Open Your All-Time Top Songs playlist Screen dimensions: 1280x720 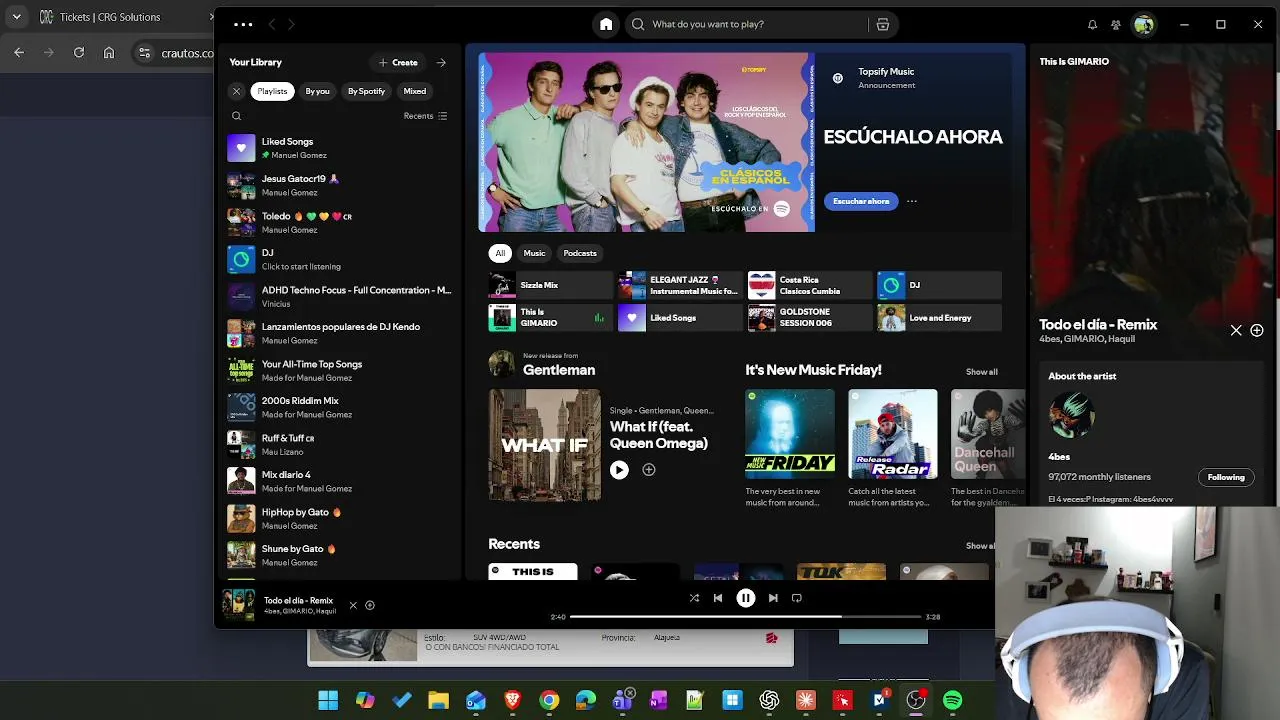click(340, 370)
